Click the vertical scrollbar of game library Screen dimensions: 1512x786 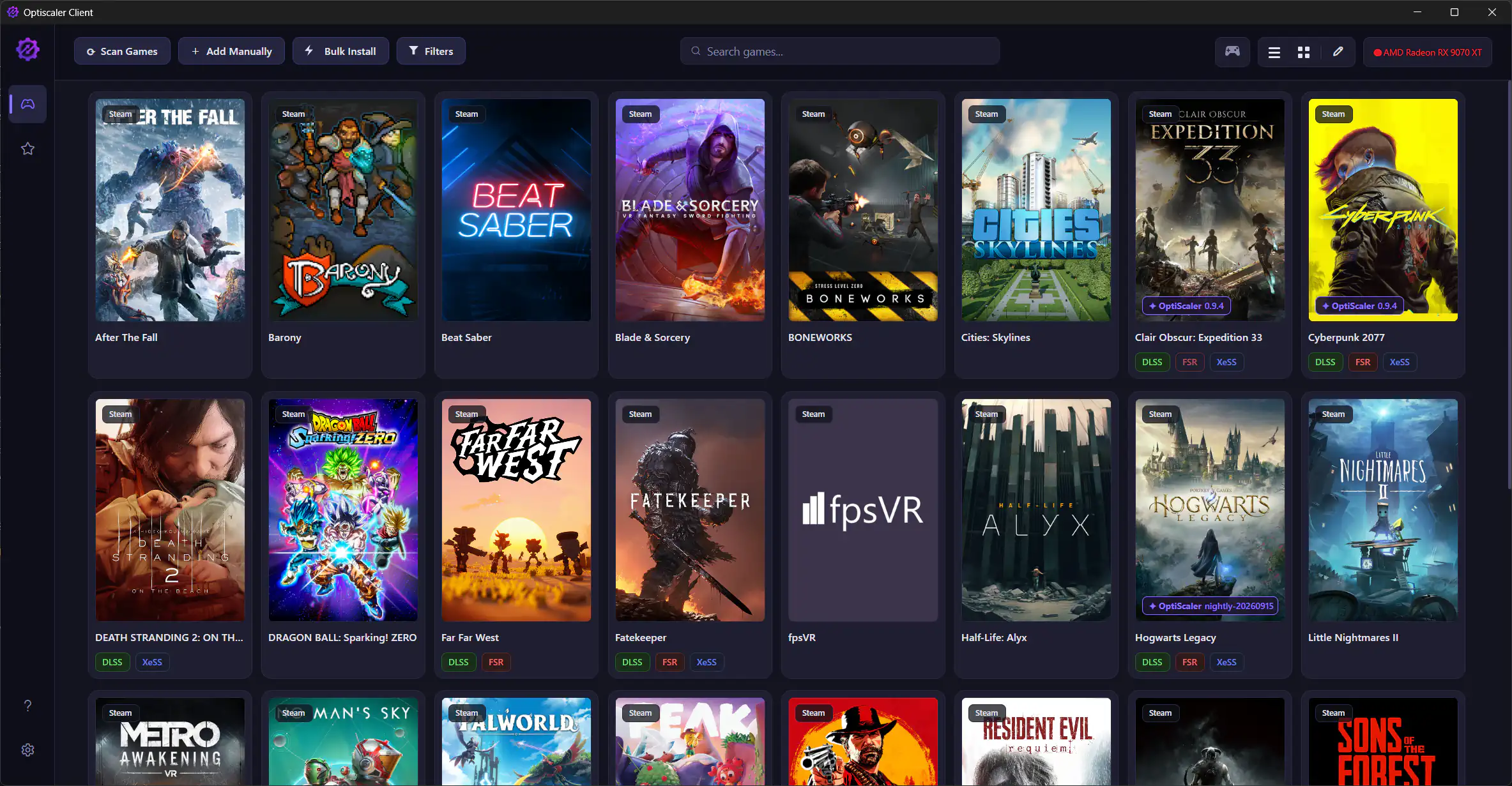(x=1509, y=285)
